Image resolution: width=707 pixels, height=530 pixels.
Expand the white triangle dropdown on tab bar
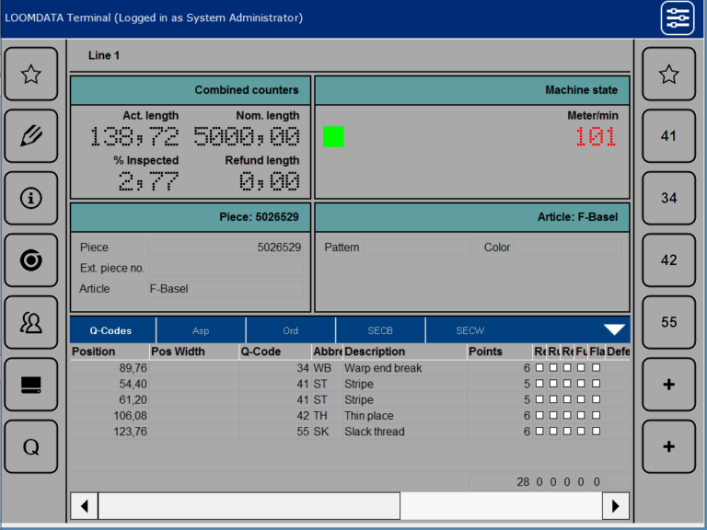pyautogui.click(x=614, y=330)
